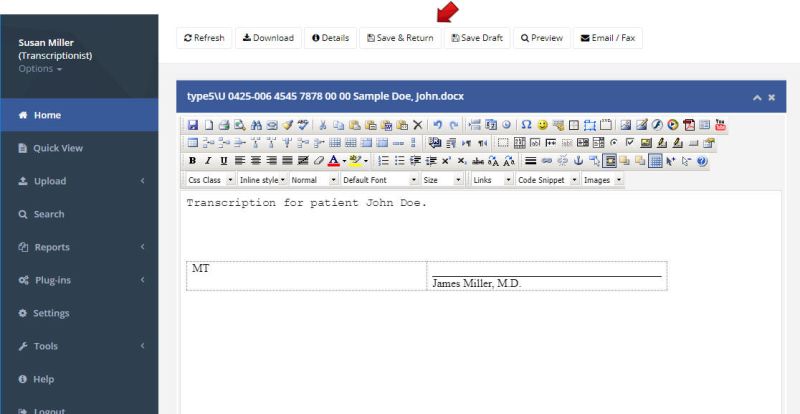Toggle bold formatting

(193, 160)
